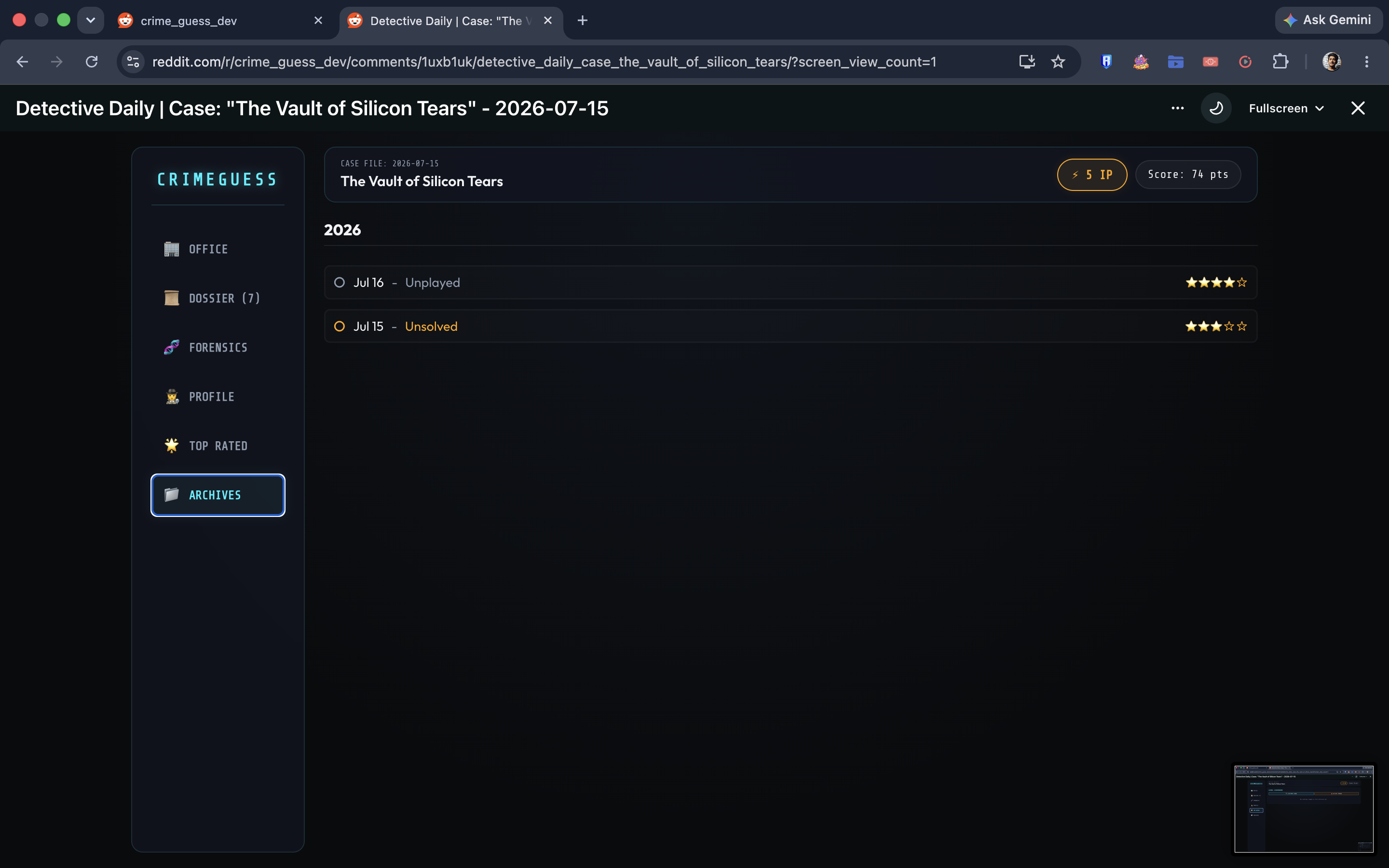Click The Vault of Silicon Tears title
Image resolution: width=1389 pixels, height=868 pixels.
[422, 181]
